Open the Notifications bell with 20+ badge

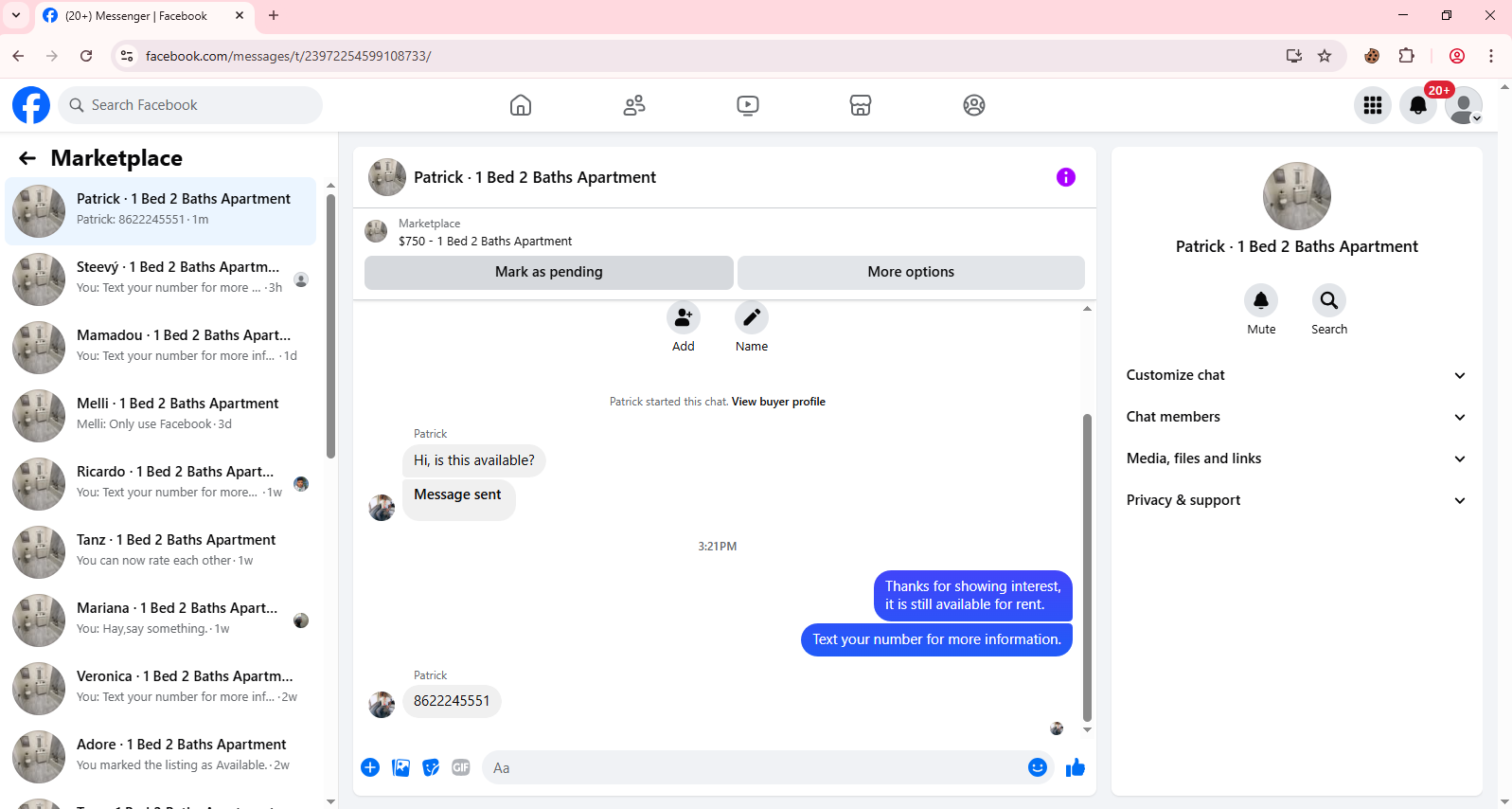tap(1418, 105)
